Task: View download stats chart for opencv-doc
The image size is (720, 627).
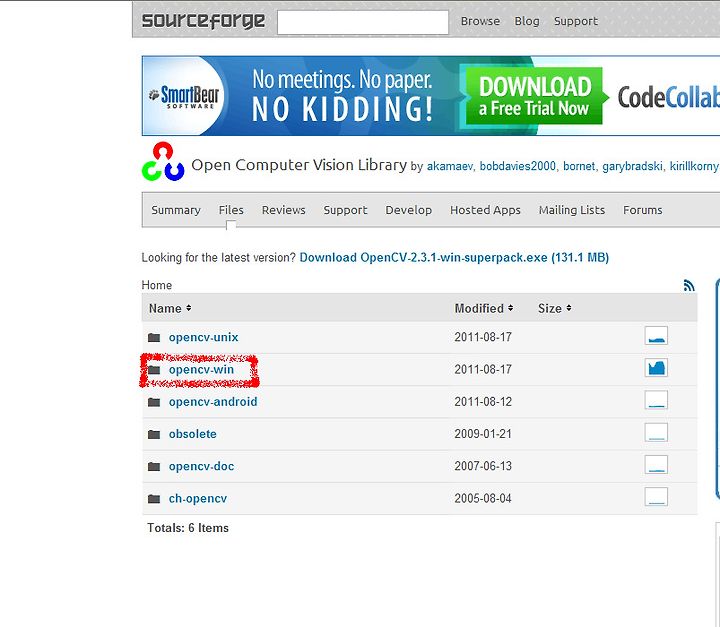Action: (x=656, y=464)
